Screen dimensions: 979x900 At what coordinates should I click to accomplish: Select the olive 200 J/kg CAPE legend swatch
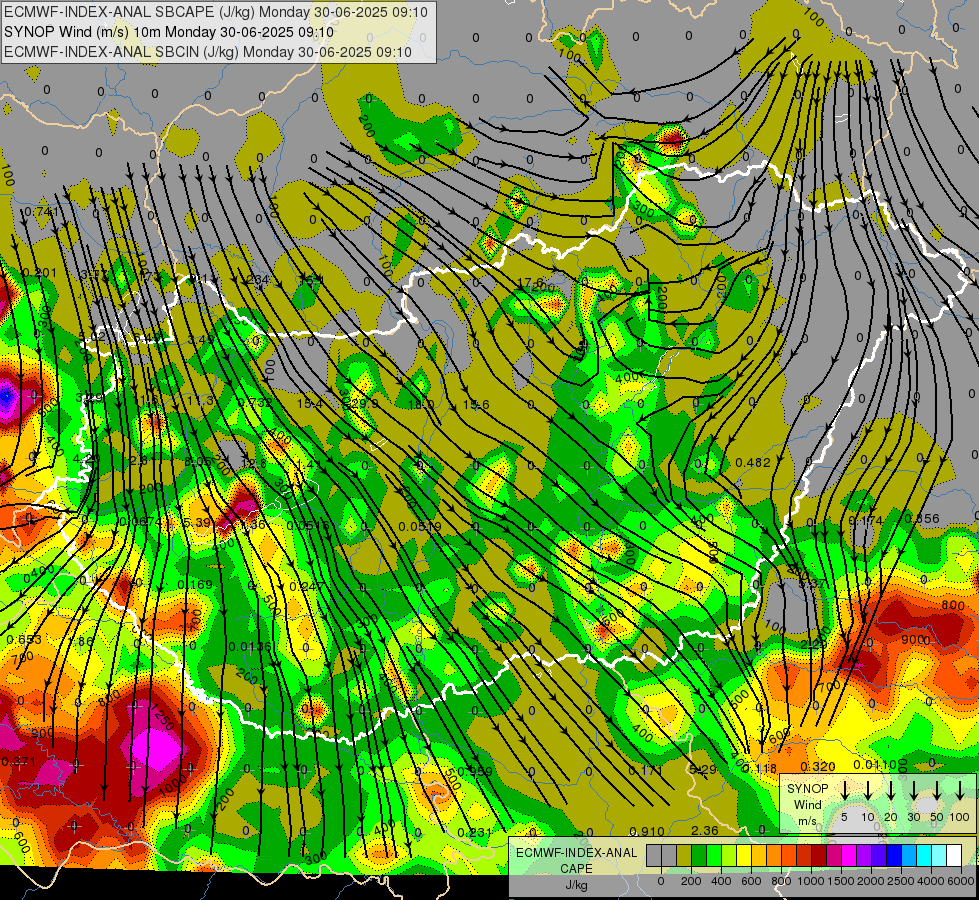pyautogui.click(x=684, y=855)
